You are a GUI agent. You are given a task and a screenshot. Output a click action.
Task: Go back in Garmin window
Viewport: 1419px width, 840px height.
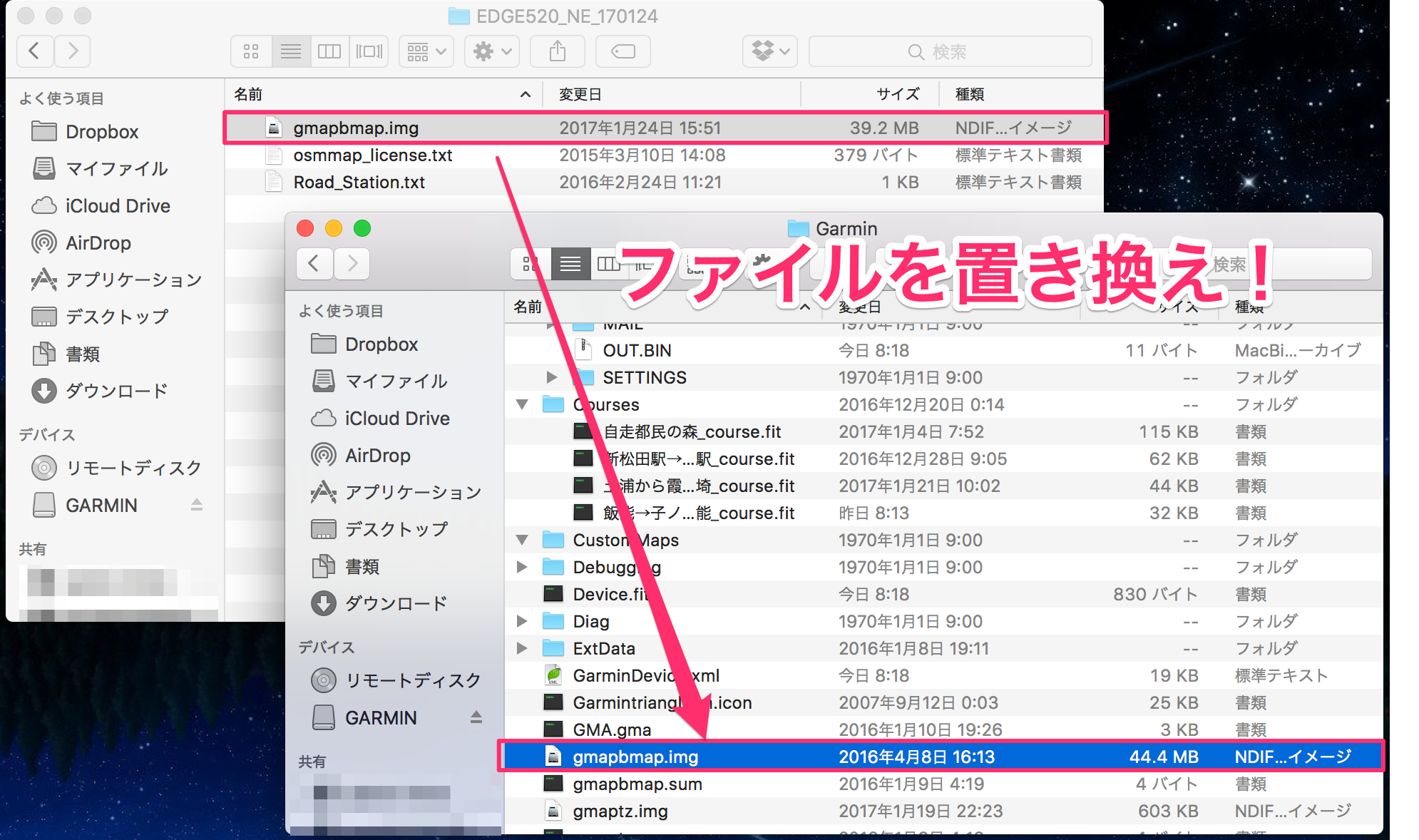pos(314,264)
